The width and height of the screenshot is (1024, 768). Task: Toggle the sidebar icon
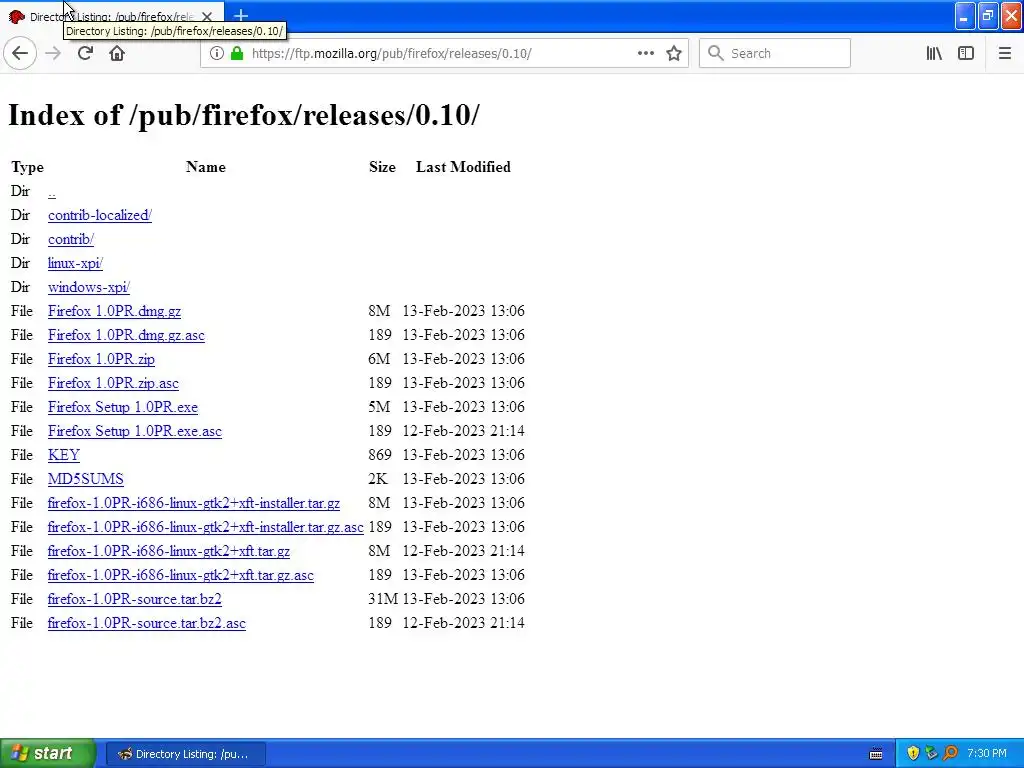click(966, 53)
